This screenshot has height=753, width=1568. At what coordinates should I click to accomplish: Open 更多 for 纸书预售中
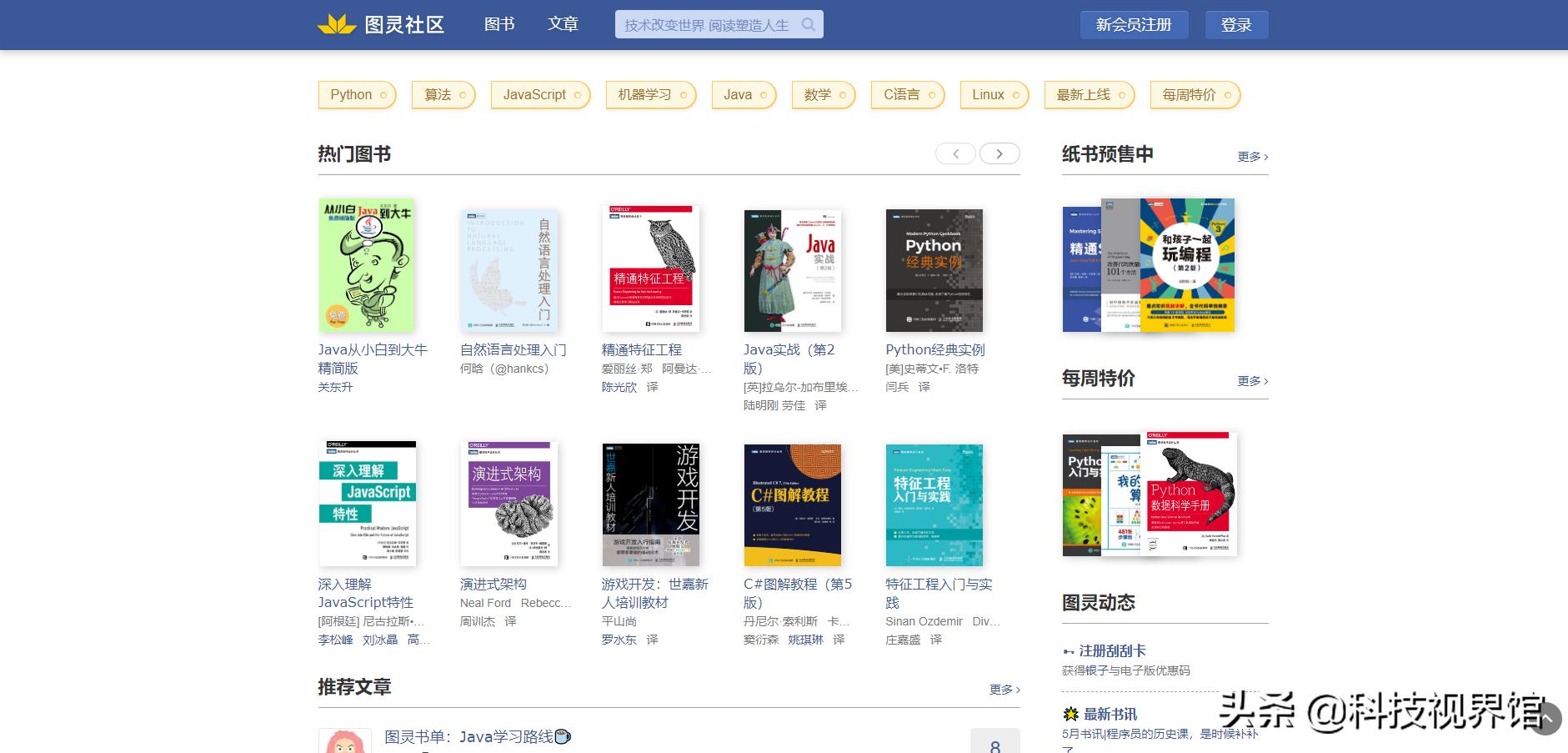[x=1253, y=156]
